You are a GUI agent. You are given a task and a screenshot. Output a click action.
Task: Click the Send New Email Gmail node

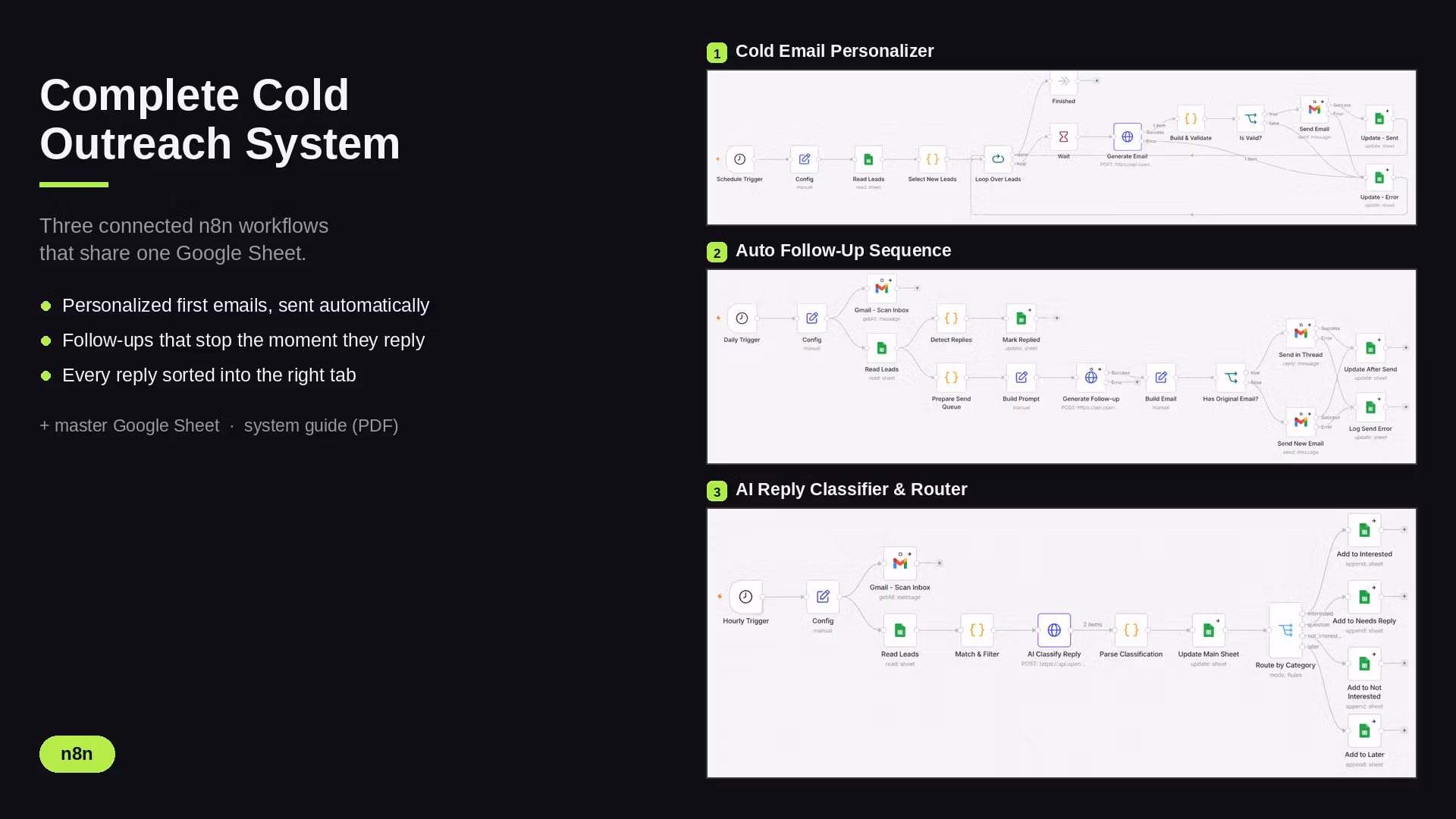coord(1301,422)
